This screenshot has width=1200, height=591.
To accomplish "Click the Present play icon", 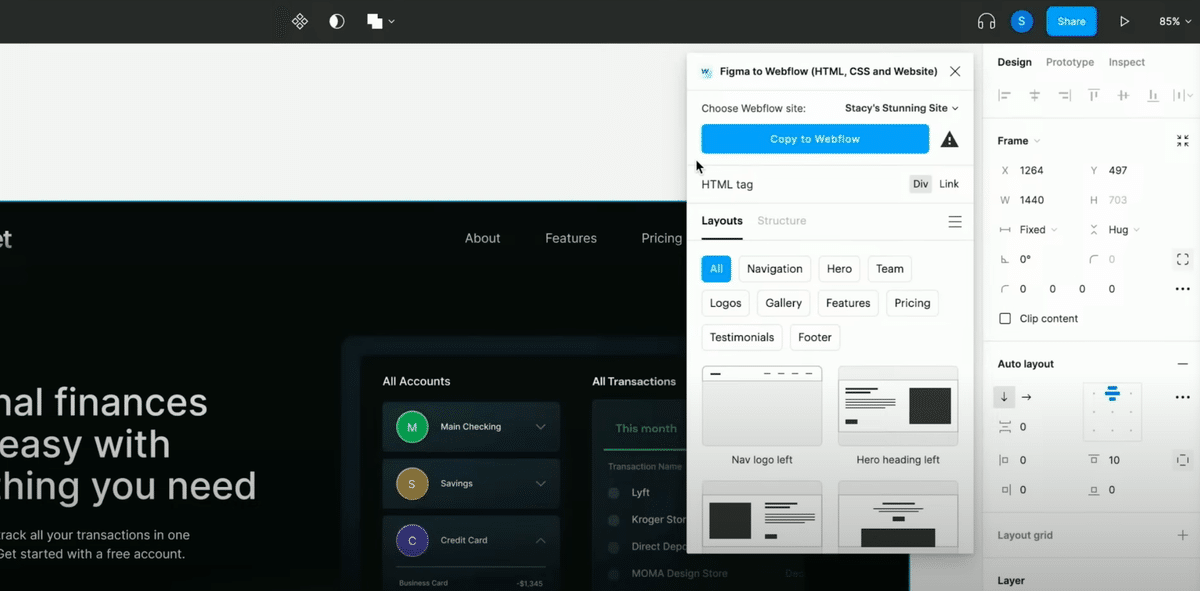I will point(1125,21).
